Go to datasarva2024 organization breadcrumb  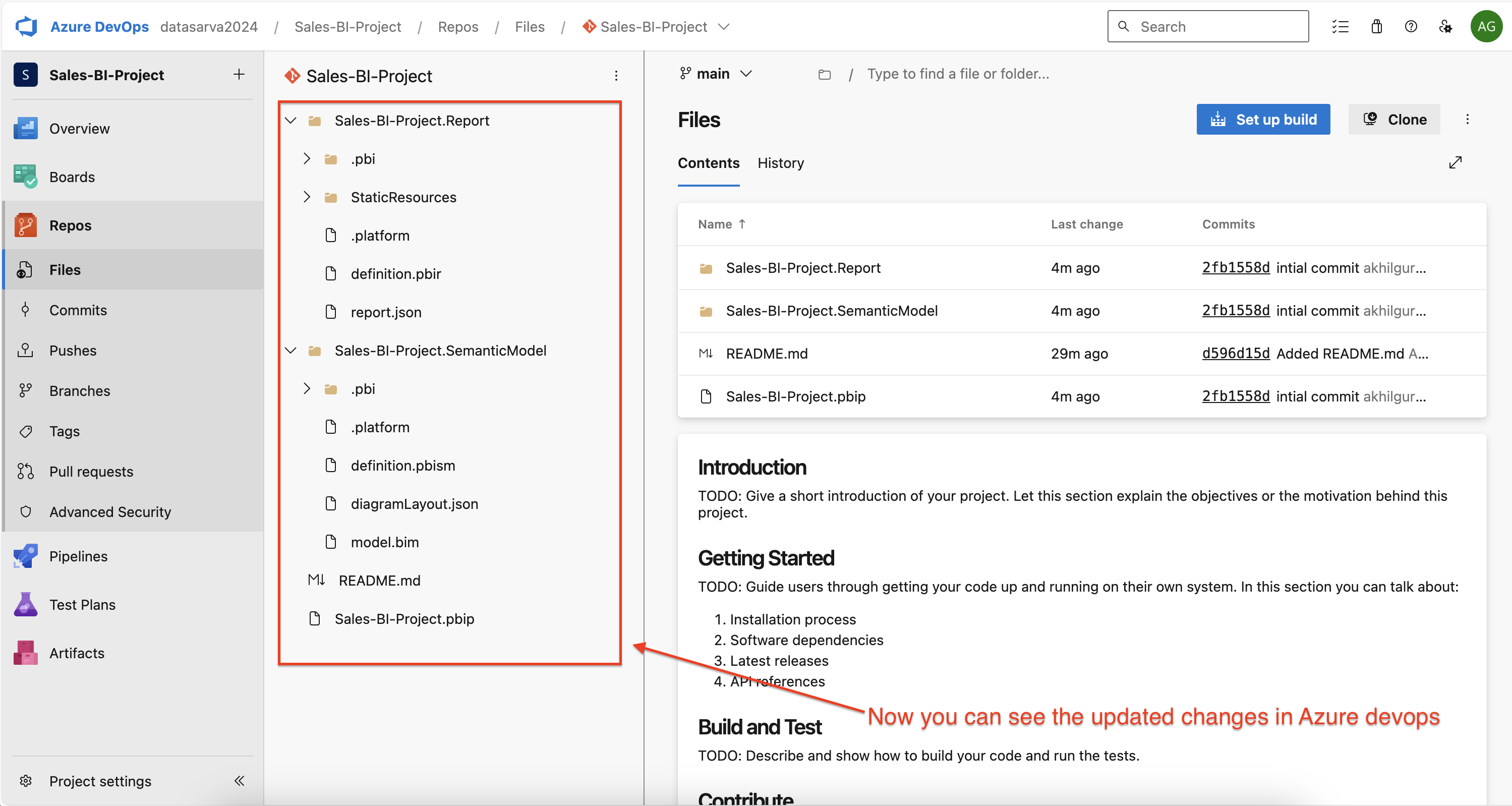[x=209, y=26]
